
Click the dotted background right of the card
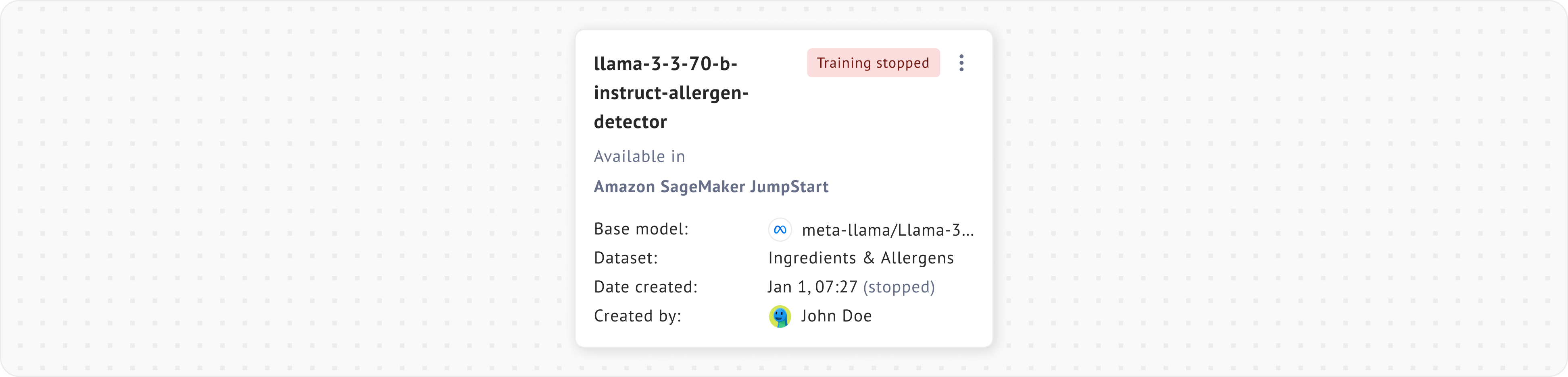tap(1278, 188)
